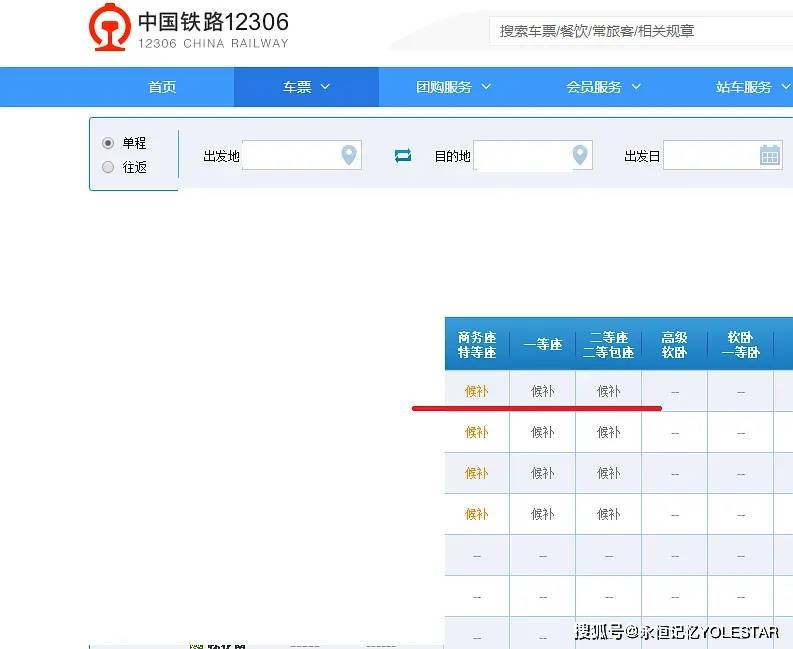This screenshot has height=649, width=793.
Task: Click the orange 候补 in the third row
Action: click(x=476, y=473)
